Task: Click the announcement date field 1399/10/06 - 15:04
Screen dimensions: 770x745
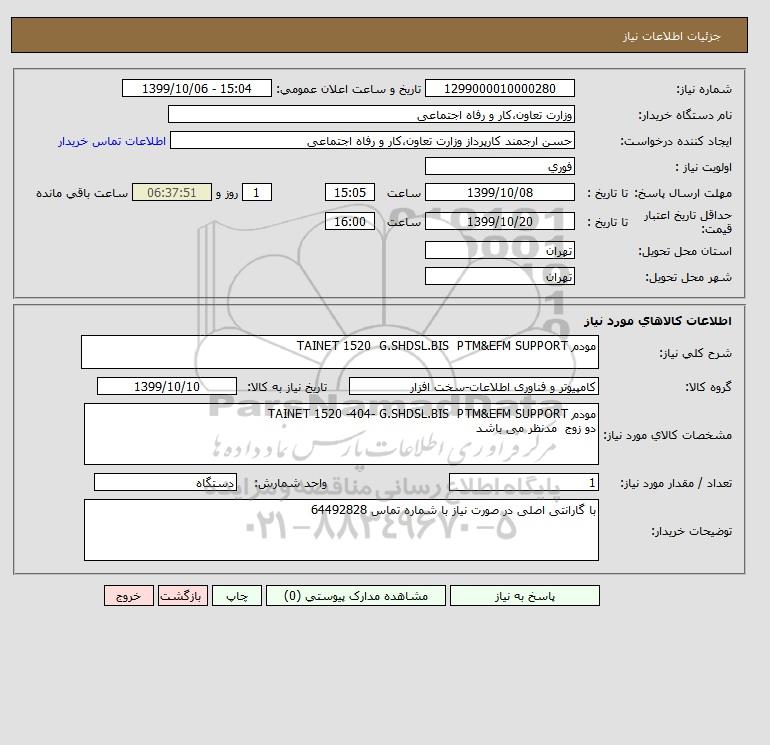Action: point(196,88)
